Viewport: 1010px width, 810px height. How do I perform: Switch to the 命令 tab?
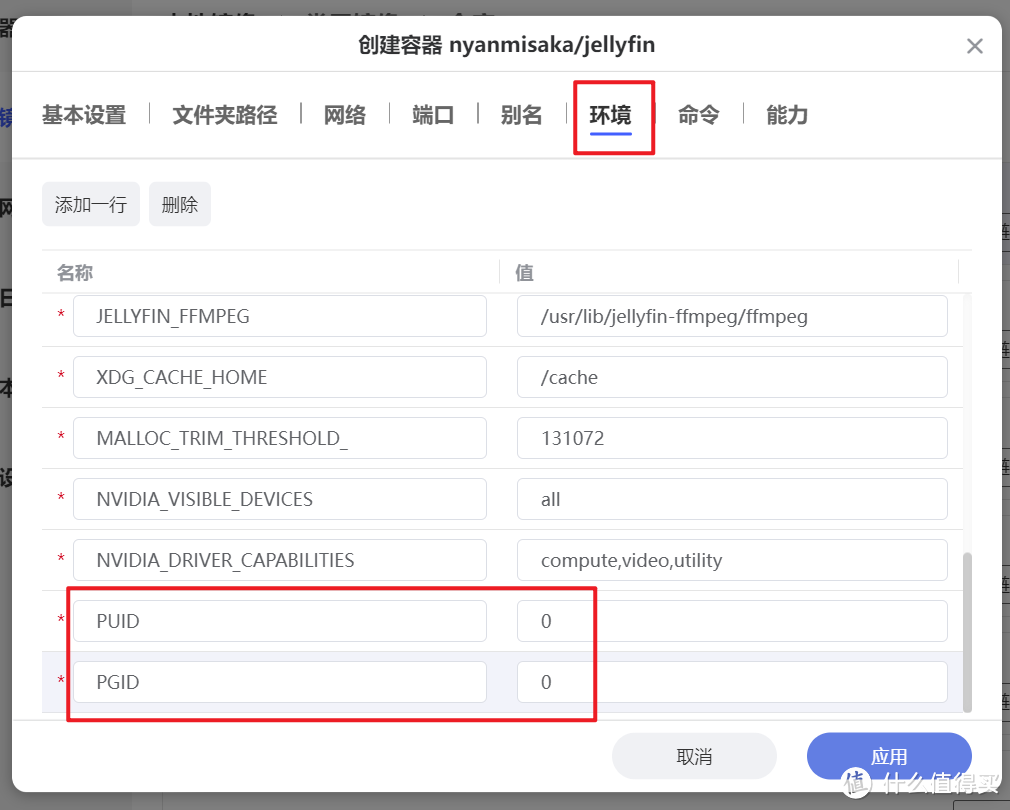[699, 115]
